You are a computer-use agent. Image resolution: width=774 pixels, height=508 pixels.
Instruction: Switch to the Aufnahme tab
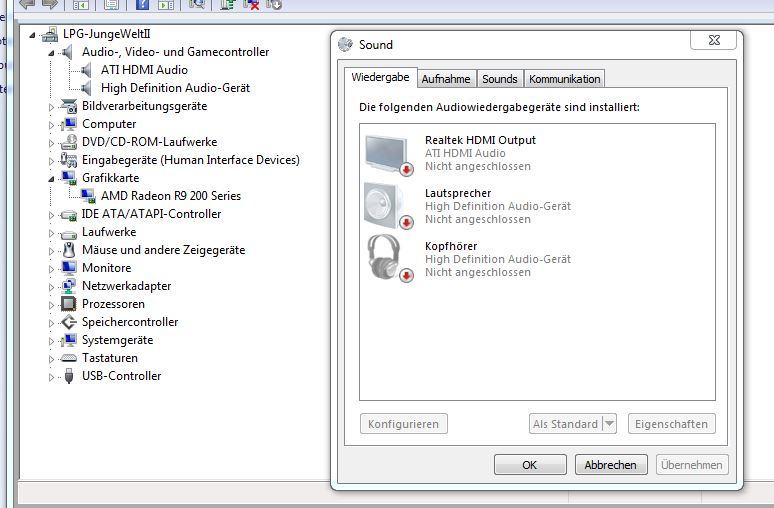446,79
